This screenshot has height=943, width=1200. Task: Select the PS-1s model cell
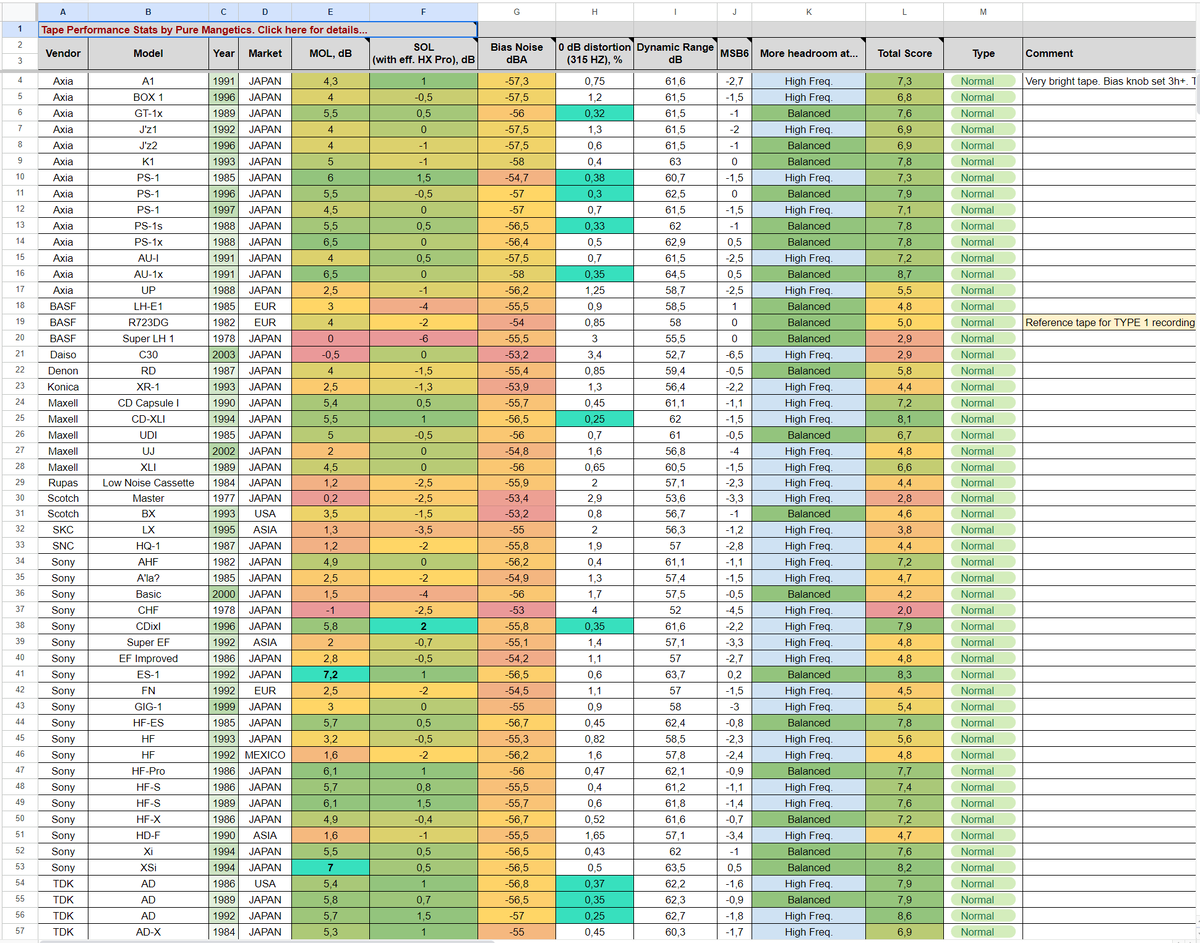[148, 226]
